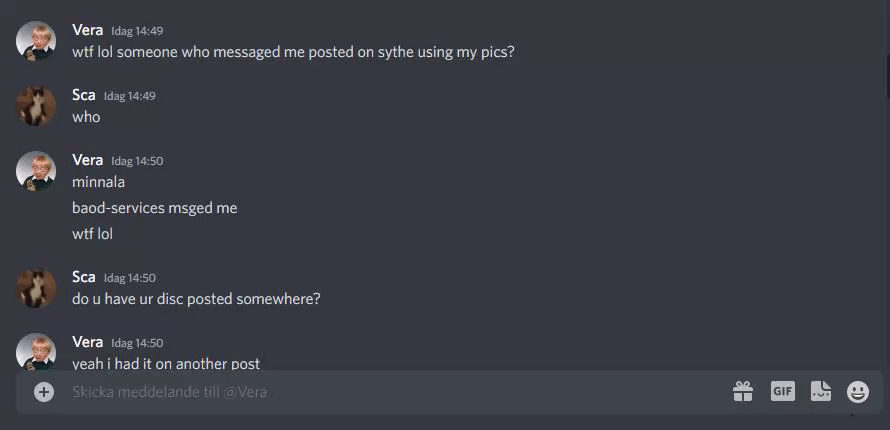Click the "minnala" message text
Viewport: 890px width, 430px height.
point(98,182)
